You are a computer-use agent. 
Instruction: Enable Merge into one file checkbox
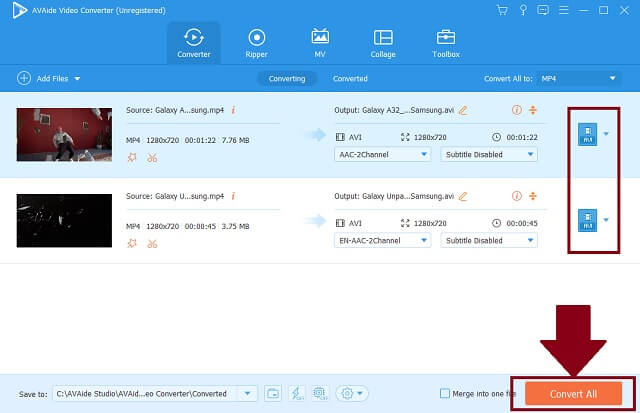coord(445,393)
